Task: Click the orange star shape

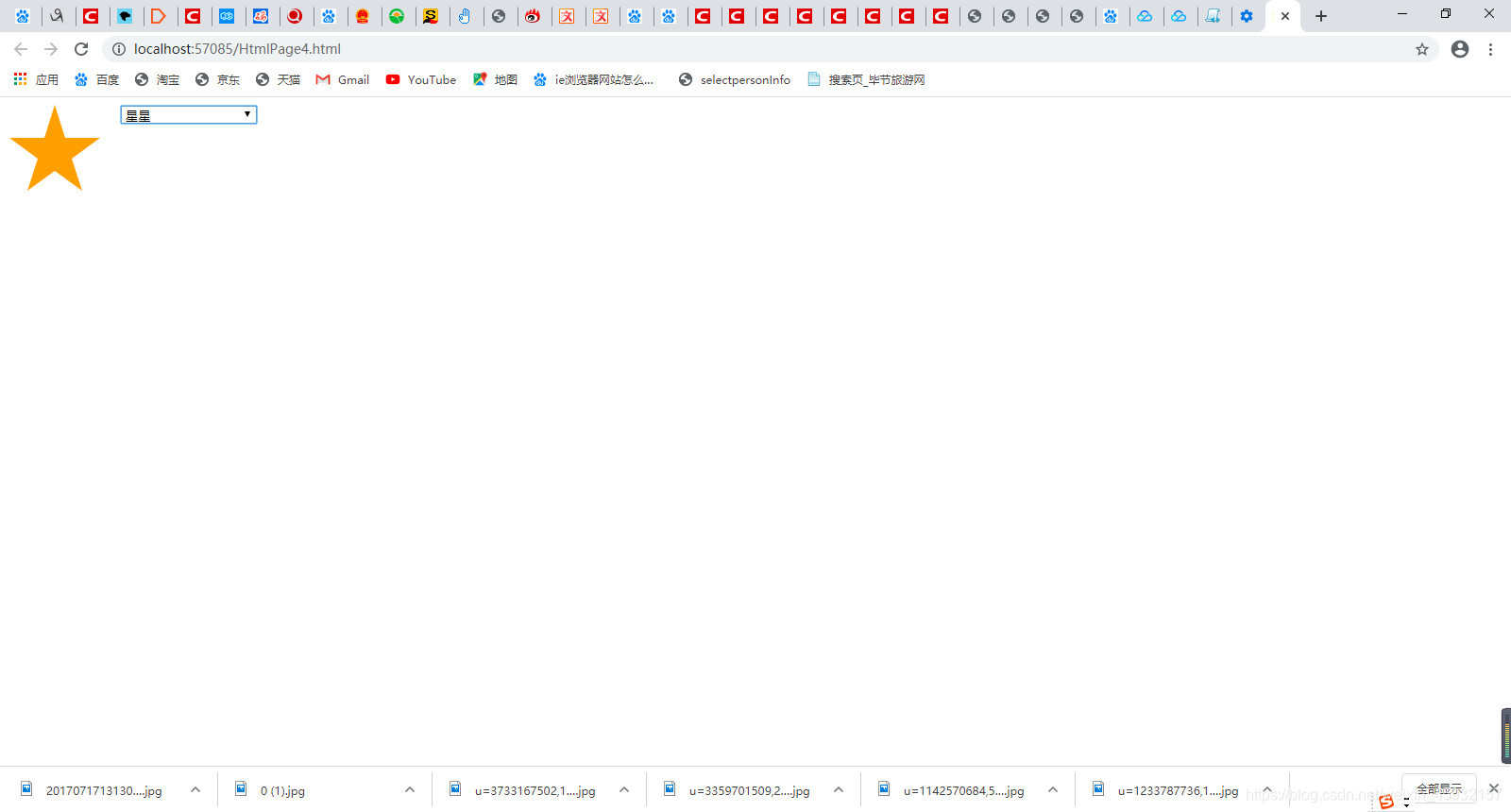Action: coord(55,151)
